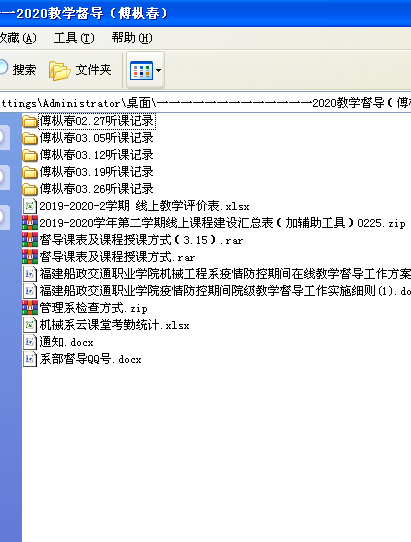Click the 通知.docx Word document icon
Image resolution: width=411 pixels, height=542 pixels.
click(30, 342)
